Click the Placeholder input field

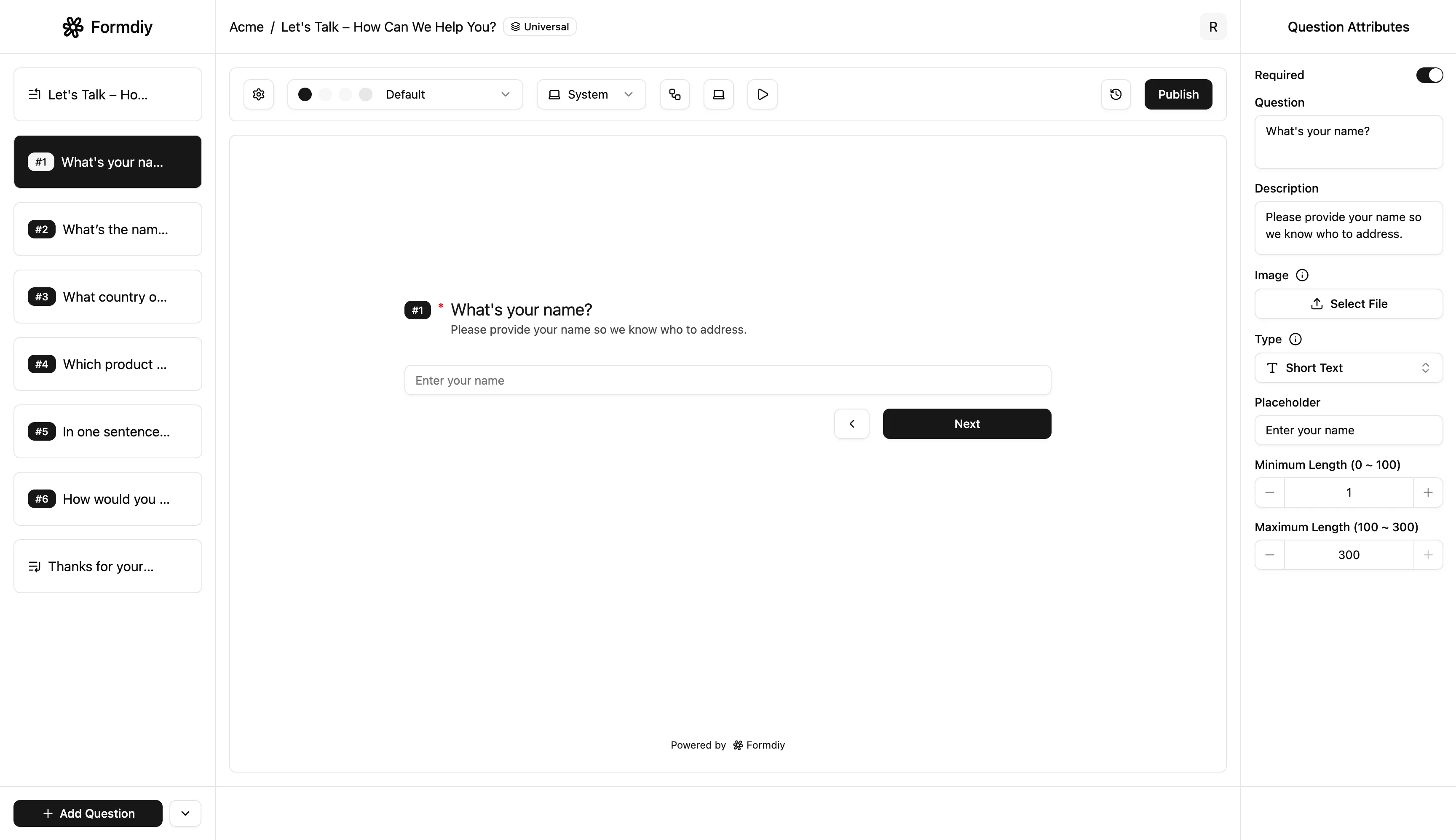click(x=1349, y=431)
